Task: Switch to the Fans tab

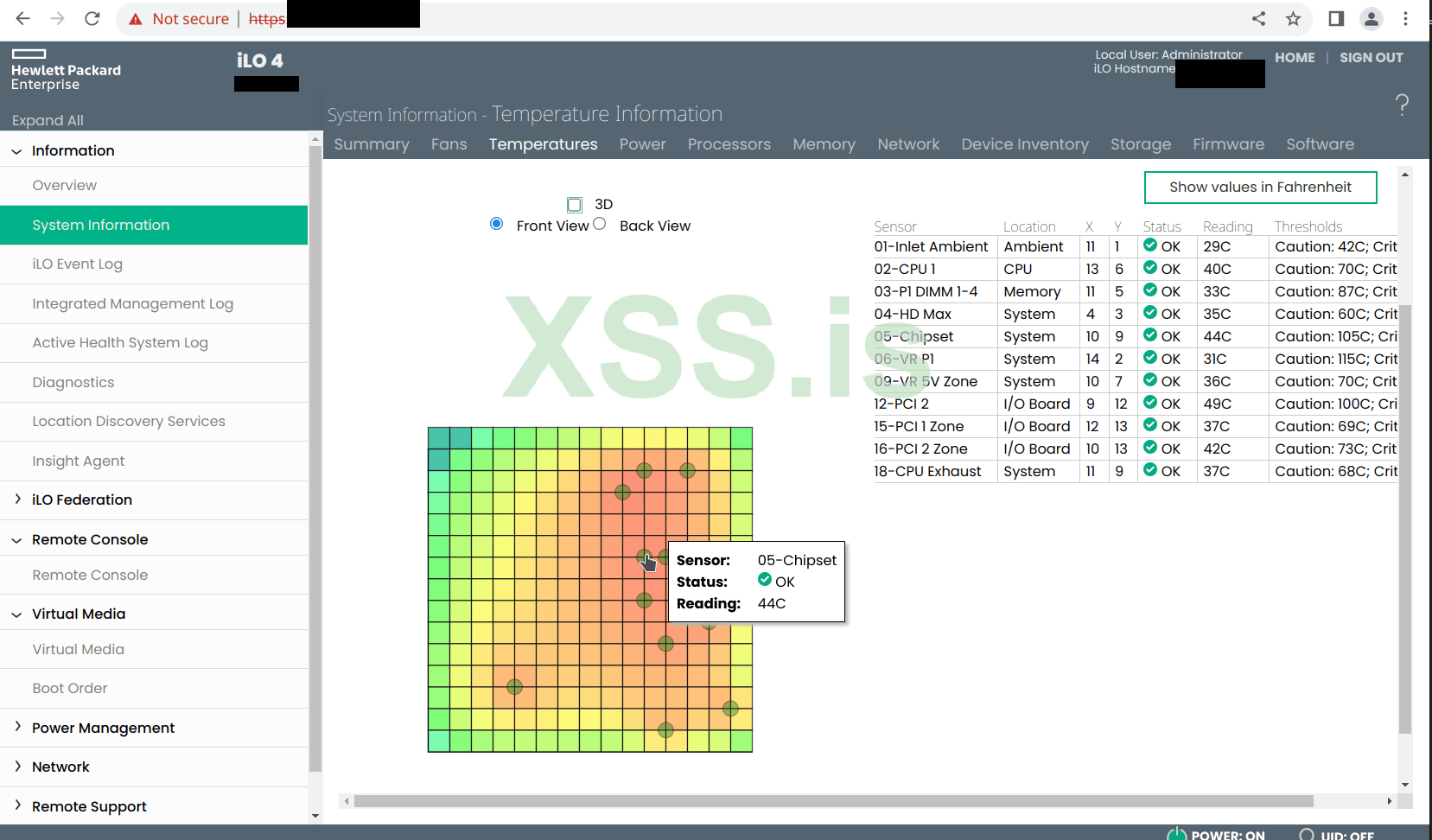Action: [x=449, y=144]
